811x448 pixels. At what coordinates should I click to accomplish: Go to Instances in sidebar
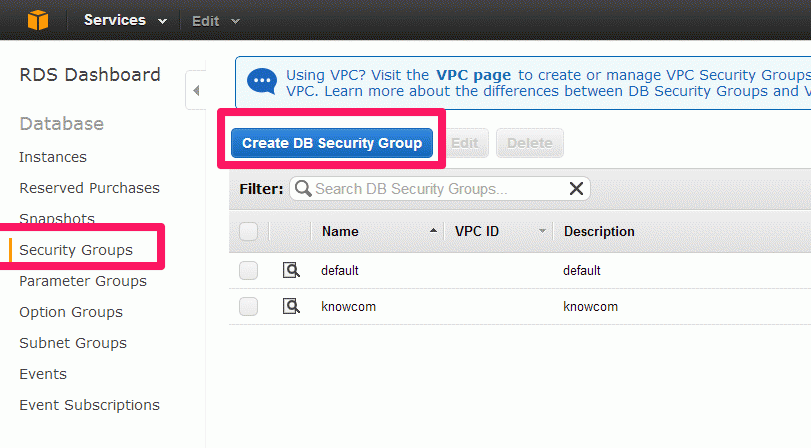pos(53,157)
